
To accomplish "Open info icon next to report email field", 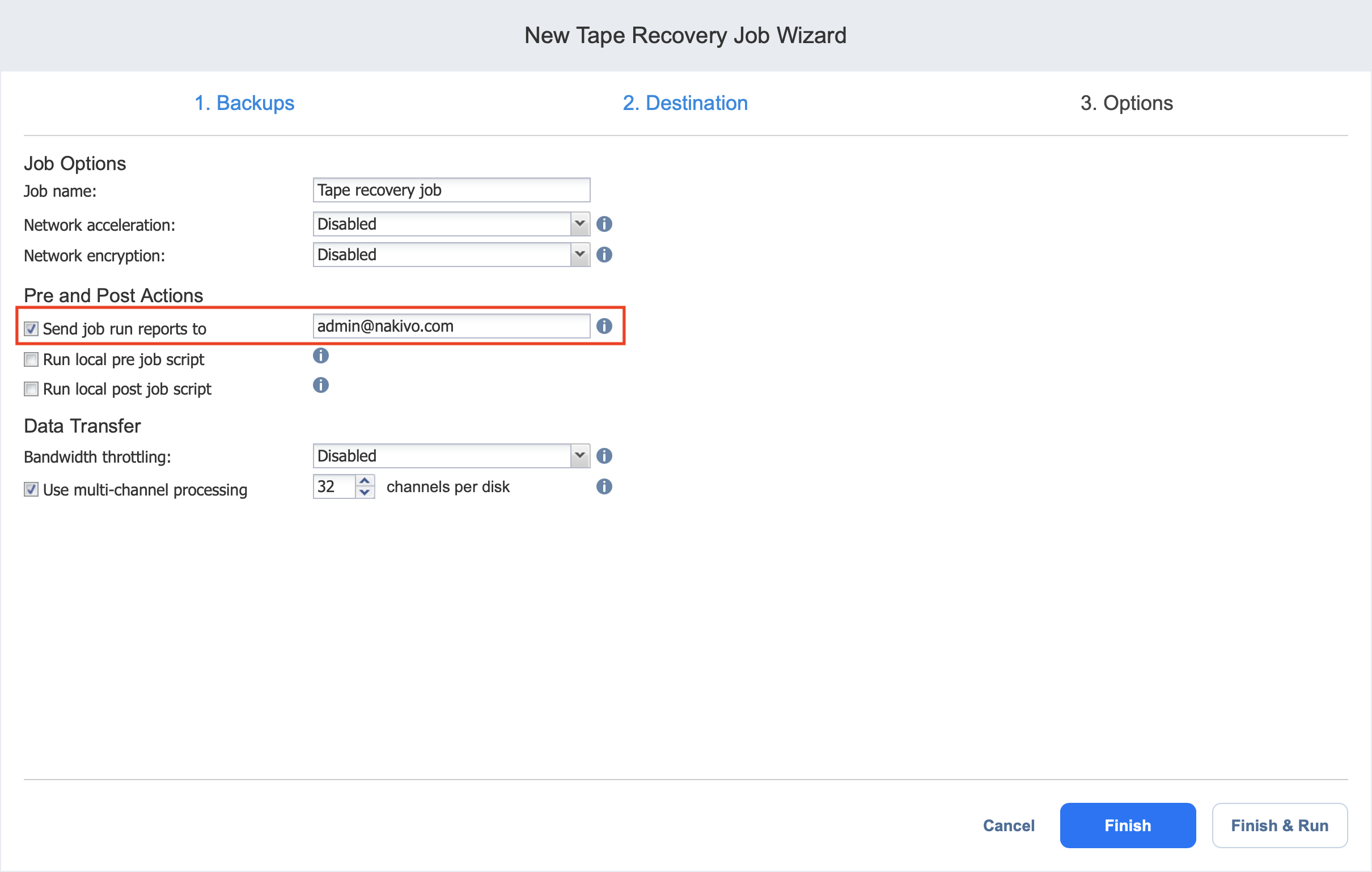I will [604, 326].
